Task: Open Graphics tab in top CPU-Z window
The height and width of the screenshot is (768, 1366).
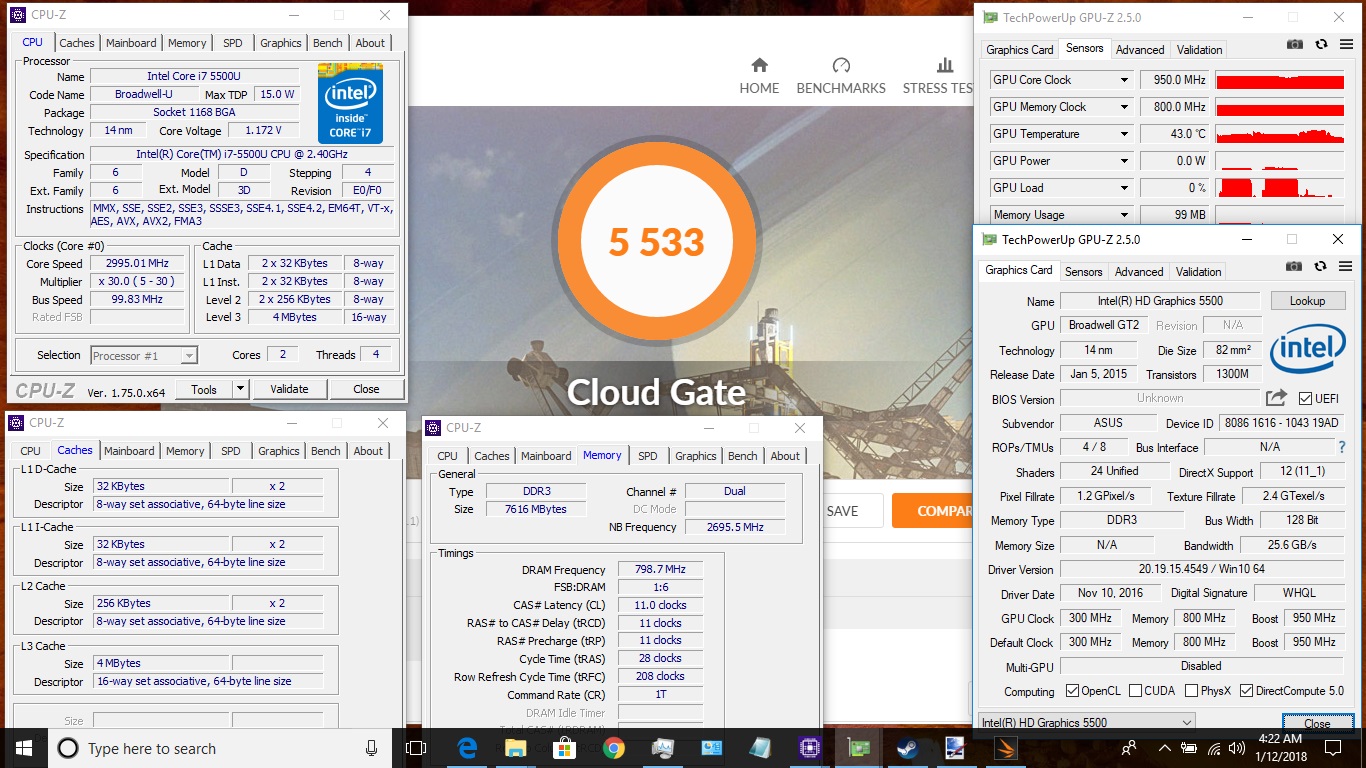Action: [x=280, y=43]
